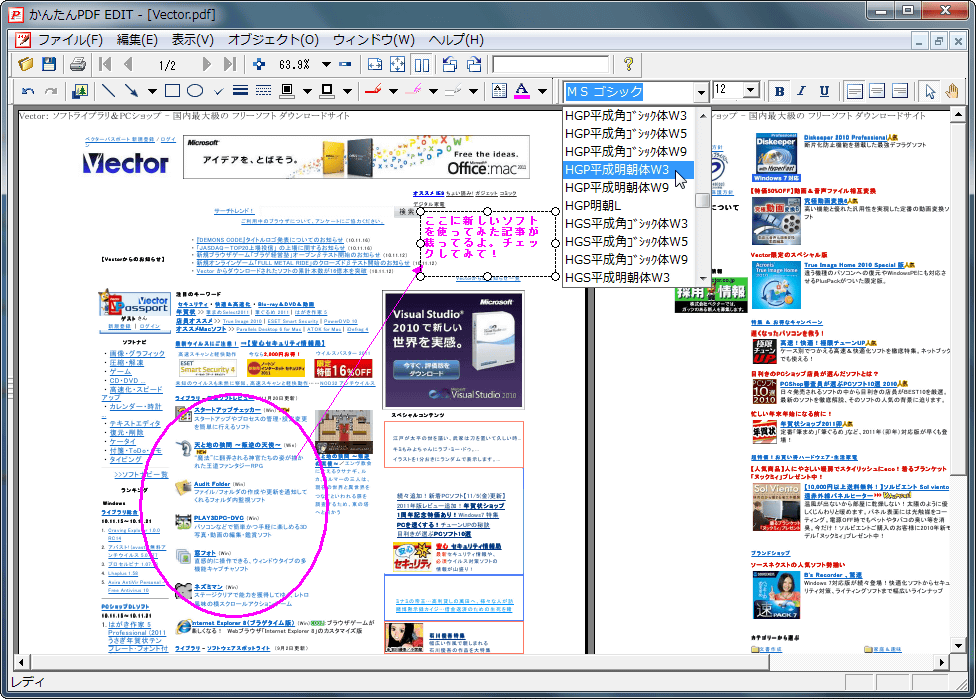Fit whole page in window
The width and height of the screenshot is (976, 699).
[x=398, y=64]
